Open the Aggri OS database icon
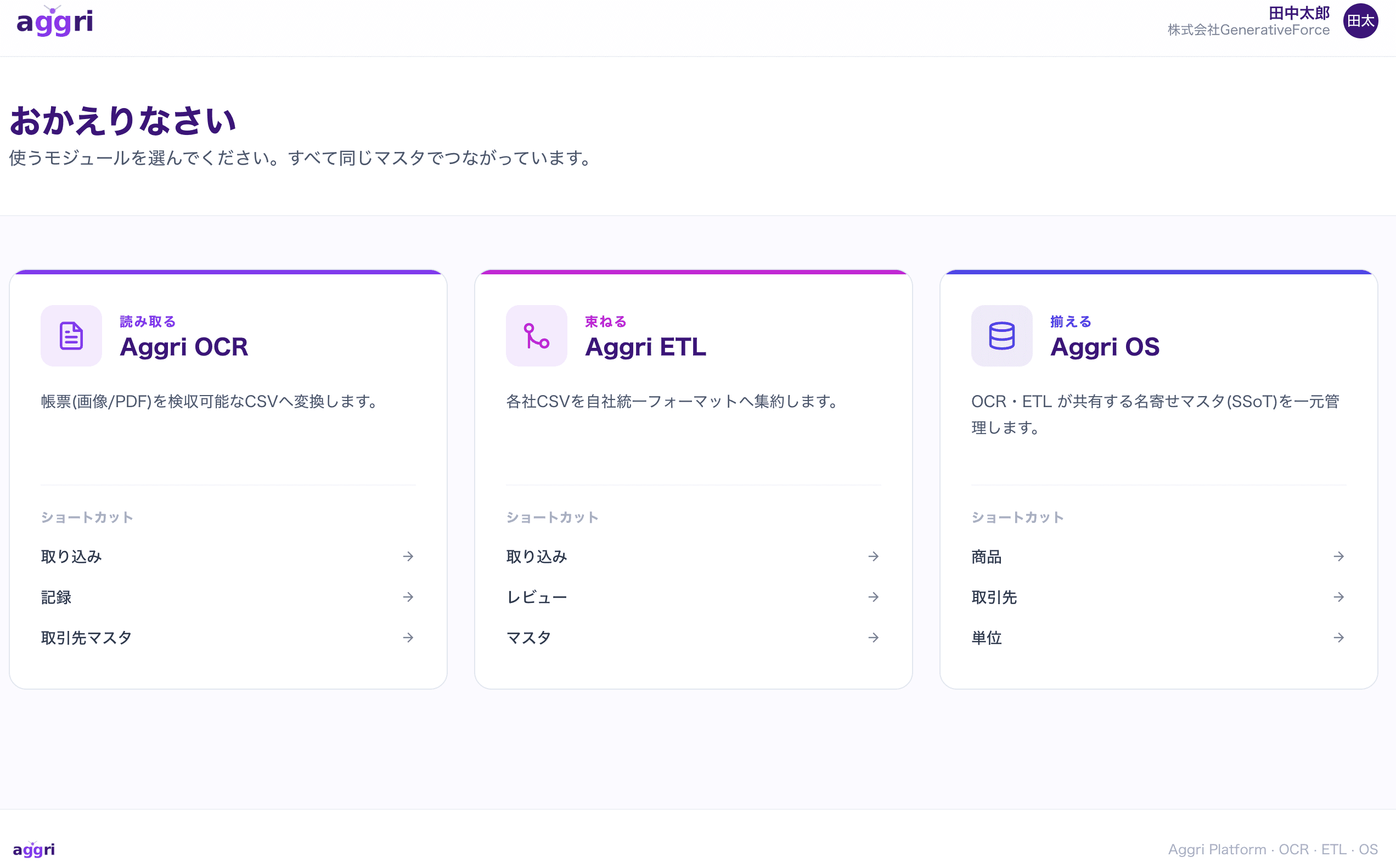The image size is (1396, 868). [1001, 336]
